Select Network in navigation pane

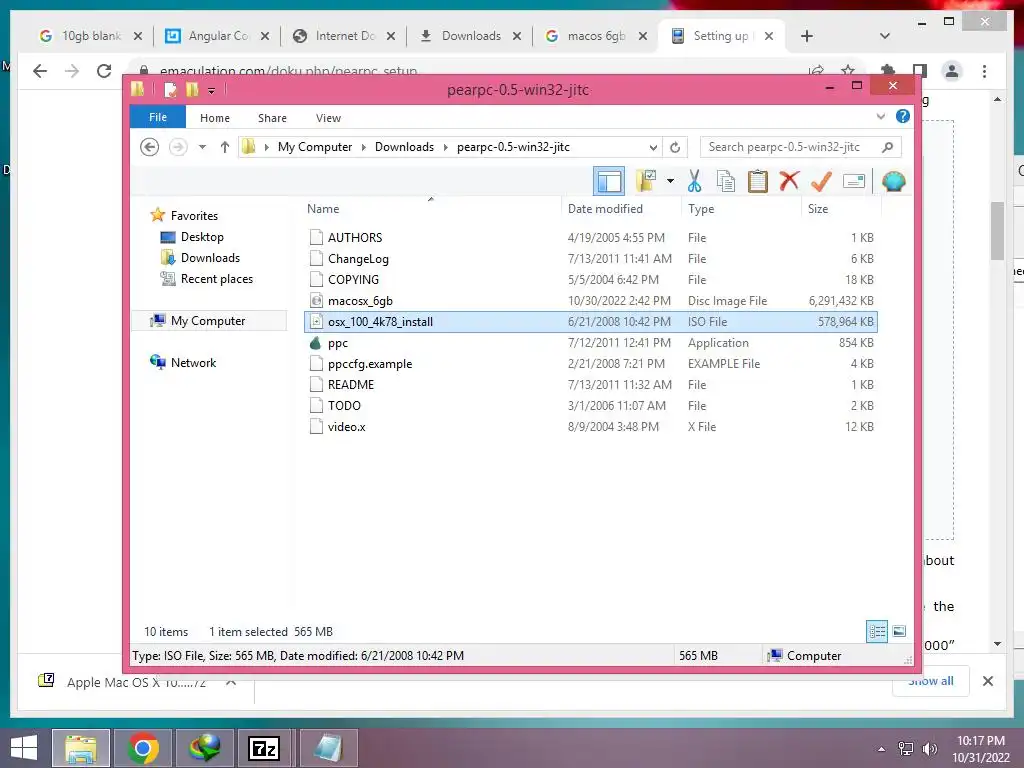tap(193, 362)
